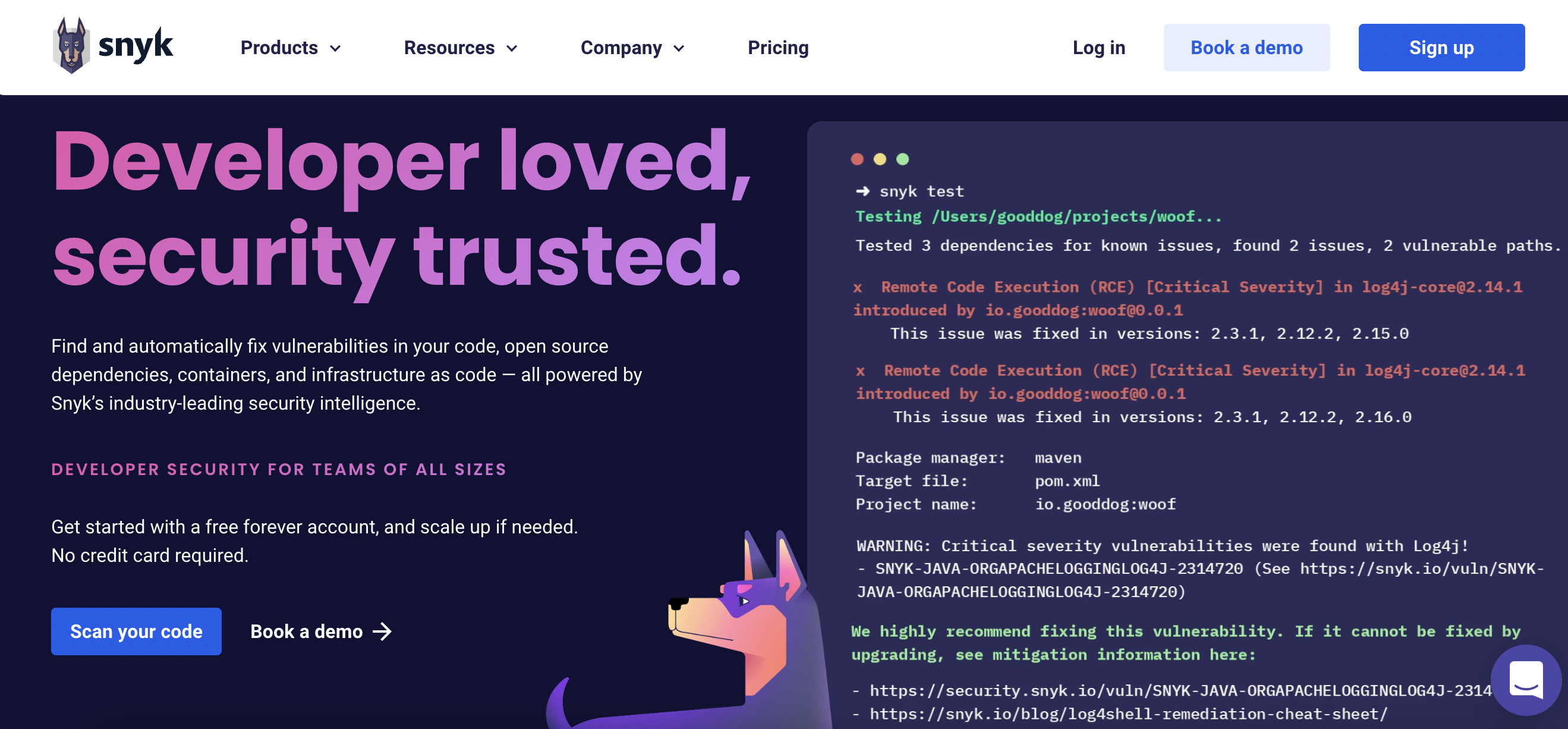Click the arrow beside Book a demo
Image resolution: width=1568 pixels, height=729 pixels.
382,631
